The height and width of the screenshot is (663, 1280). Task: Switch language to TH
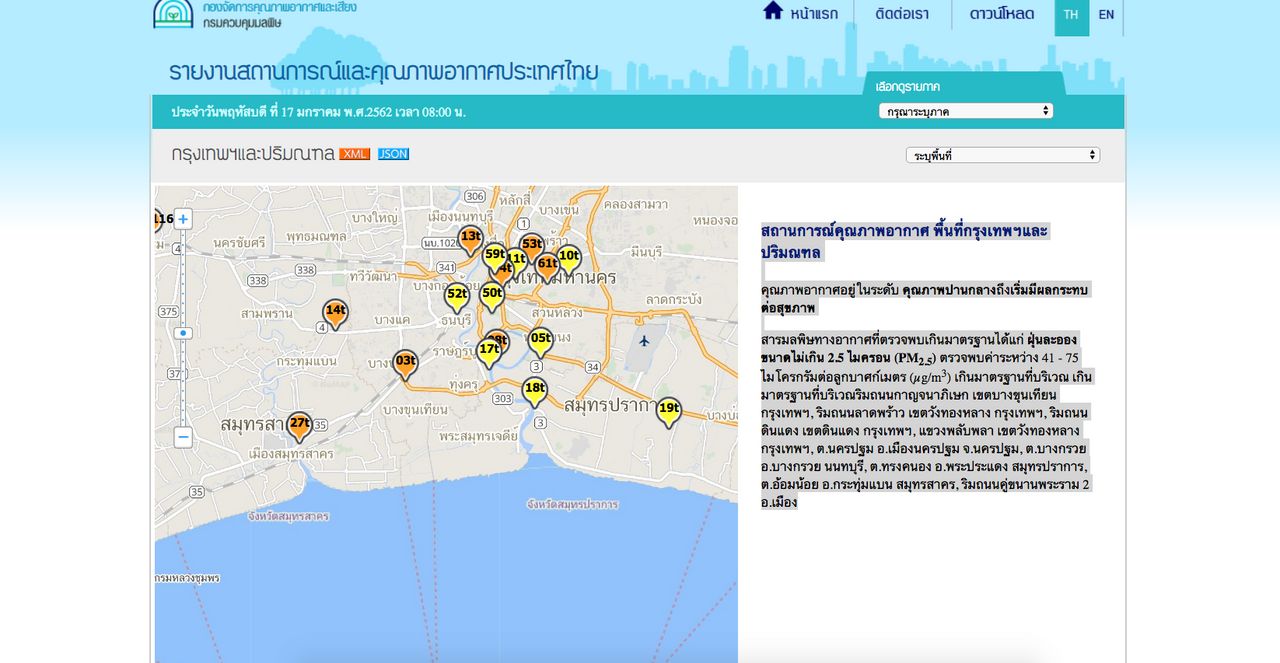[1071, 15]
